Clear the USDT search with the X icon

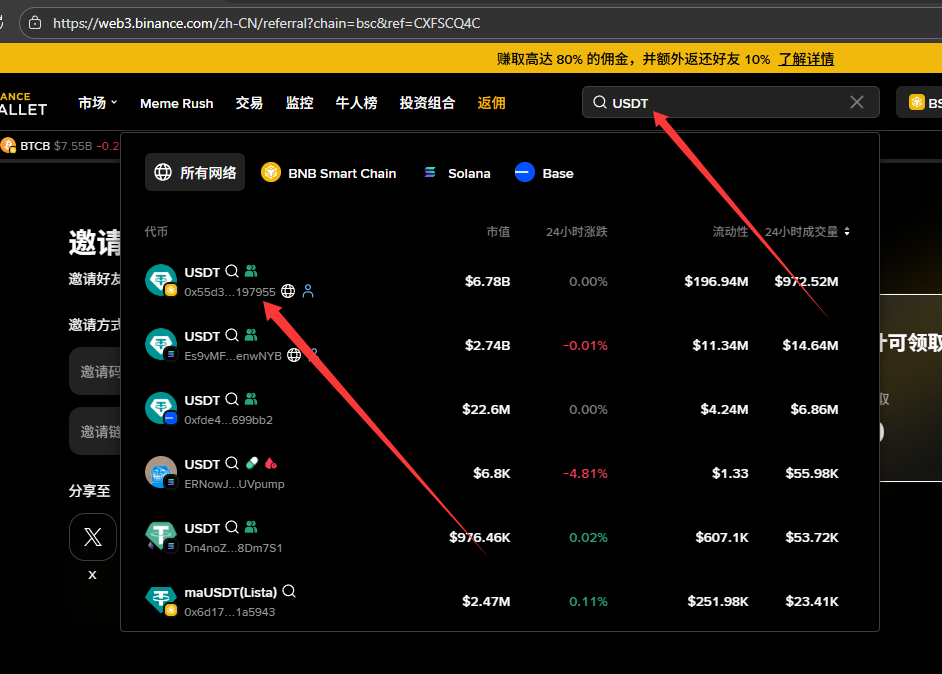tap(857, 102)
